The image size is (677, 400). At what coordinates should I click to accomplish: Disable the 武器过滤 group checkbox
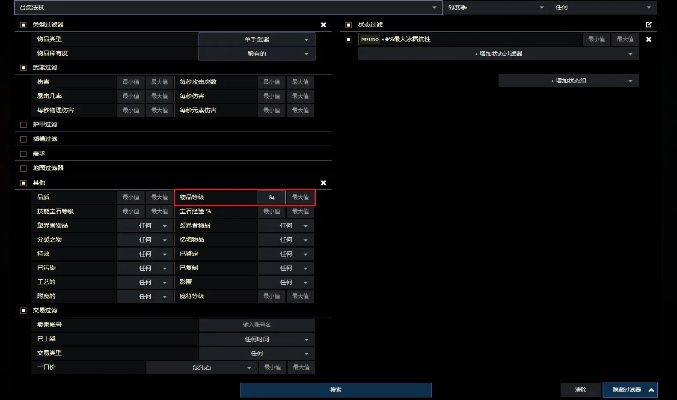[x=23, y=67]
